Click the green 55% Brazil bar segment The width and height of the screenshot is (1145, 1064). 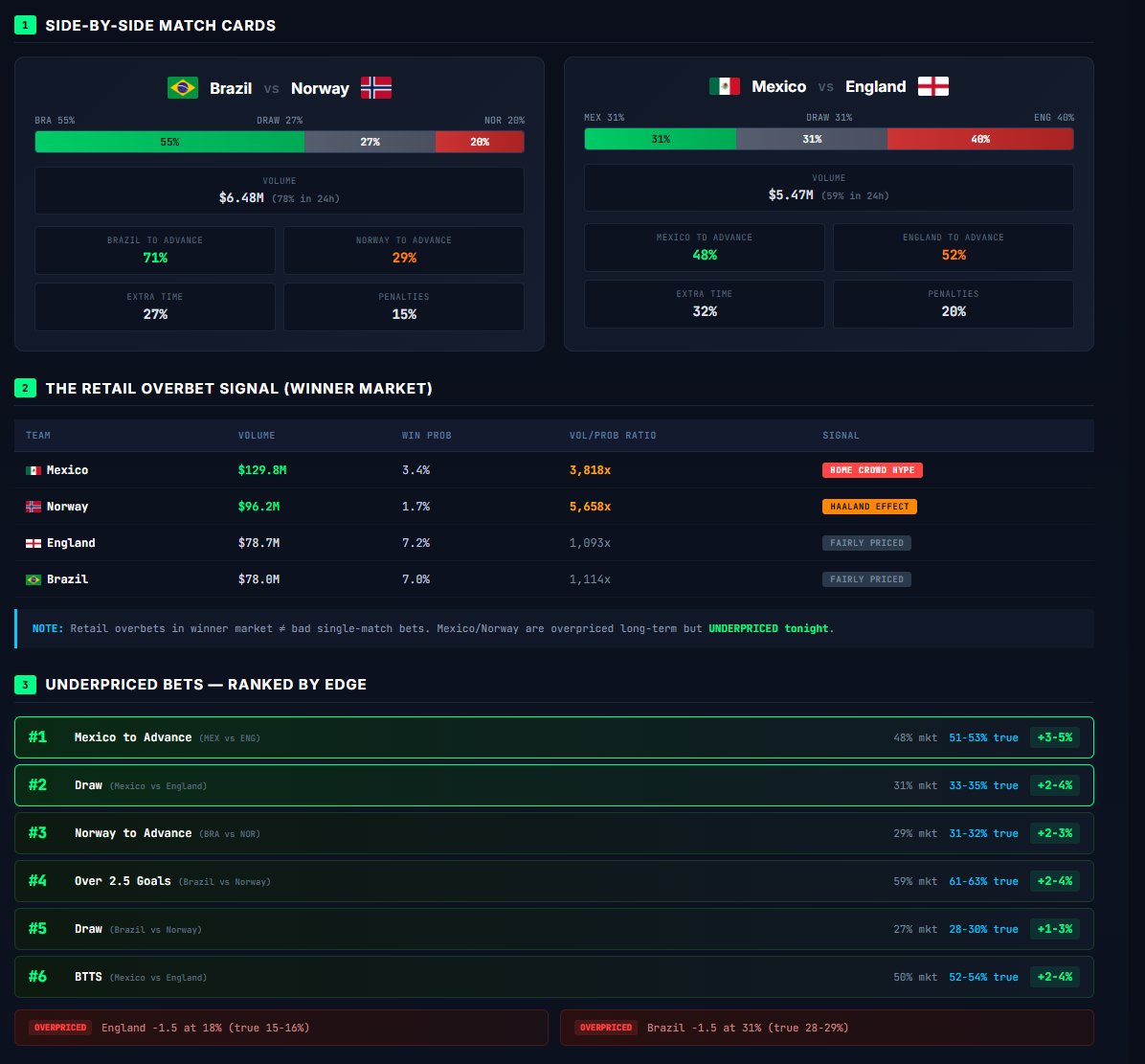coord(169,142)
